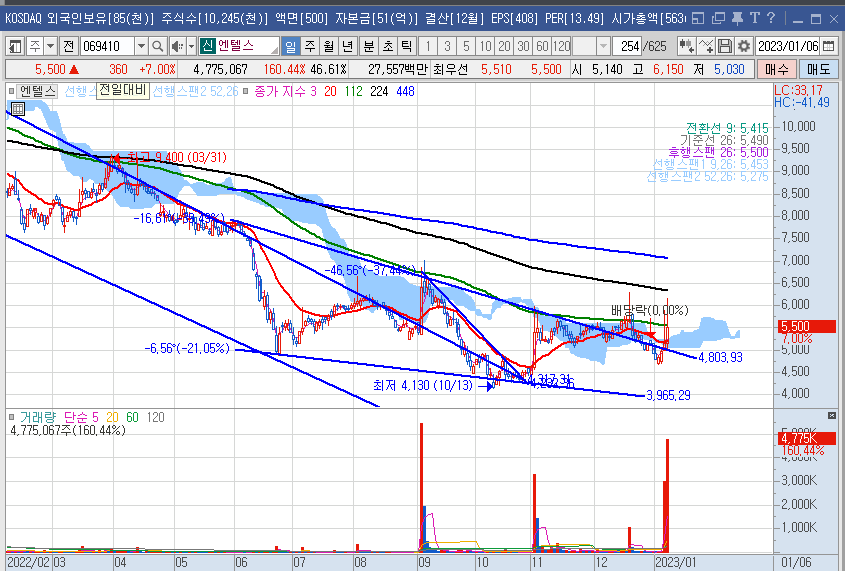The width and height of the screenshot is (845, 571).
Task: Click the candle count field showing 254
Action: point(629,46)
